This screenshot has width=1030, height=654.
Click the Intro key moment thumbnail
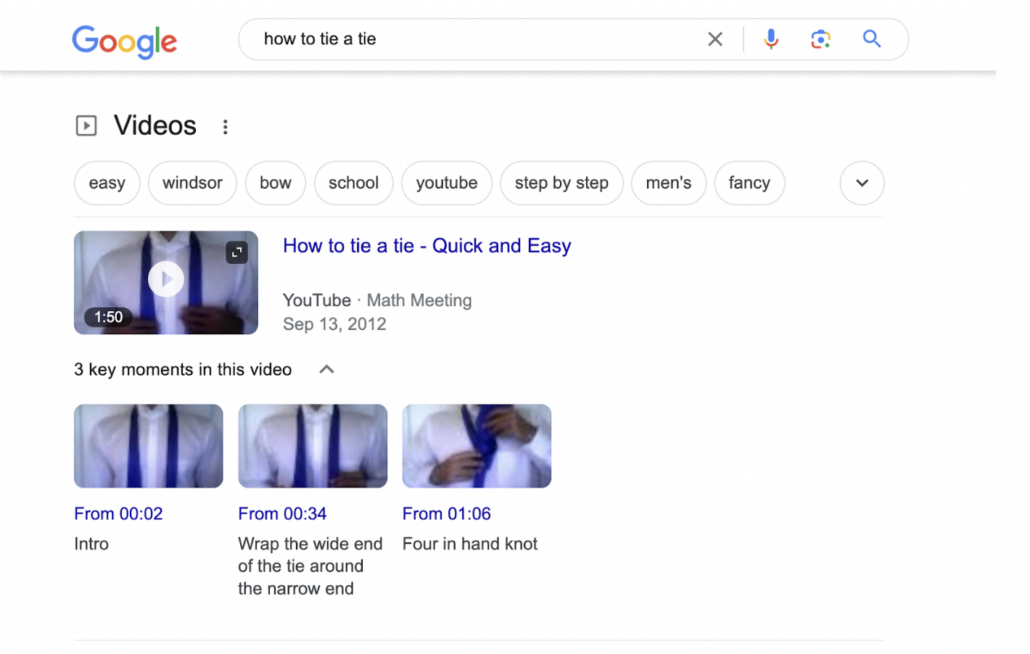coord(148,446)
